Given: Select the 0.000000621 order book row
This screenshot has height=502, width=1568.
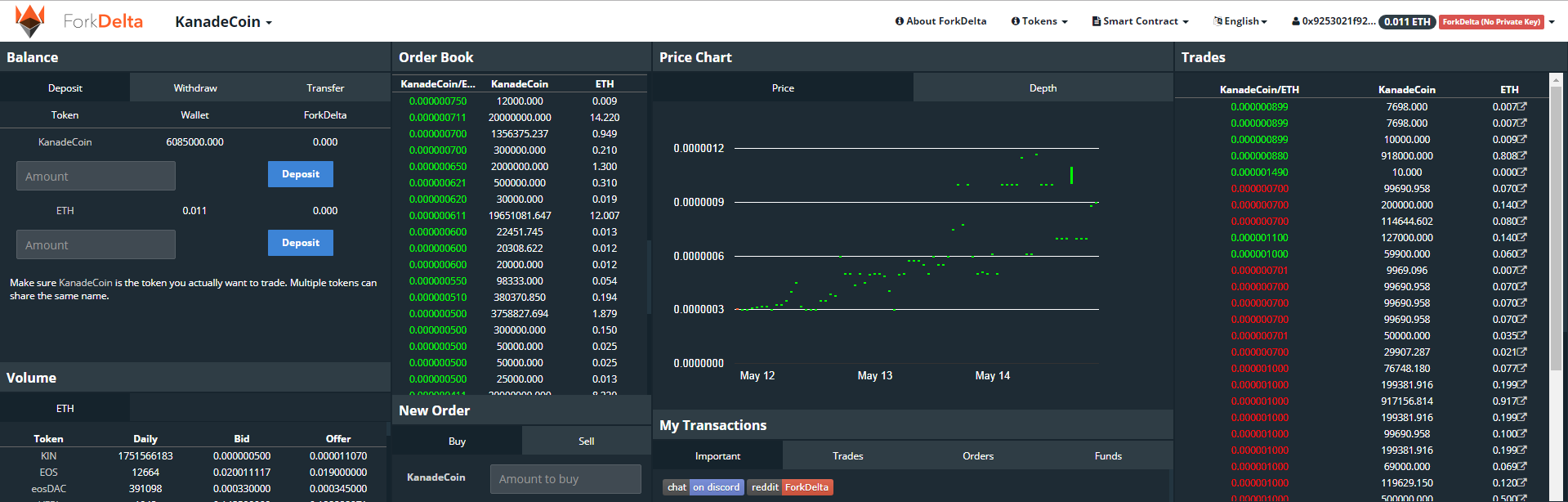Looking at the screenshot, I should 520,183.
